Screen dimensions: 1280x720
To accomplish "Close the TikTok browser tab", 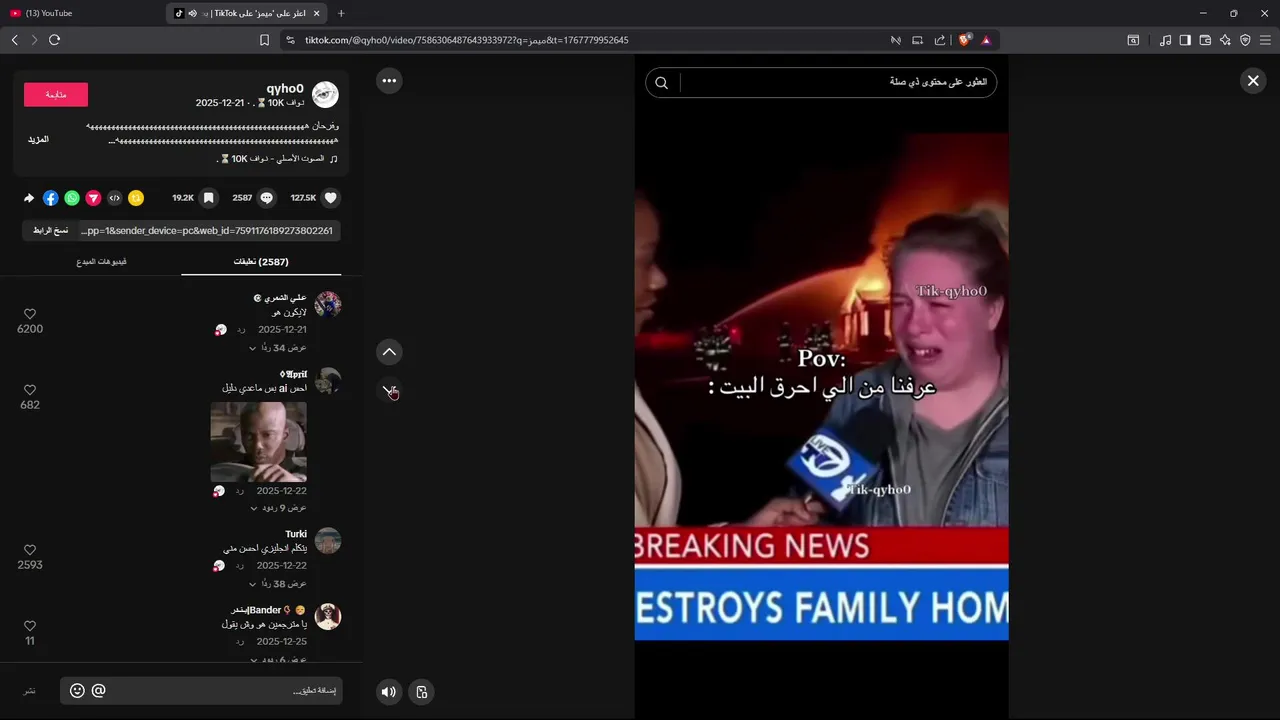I will pos(316,13).
